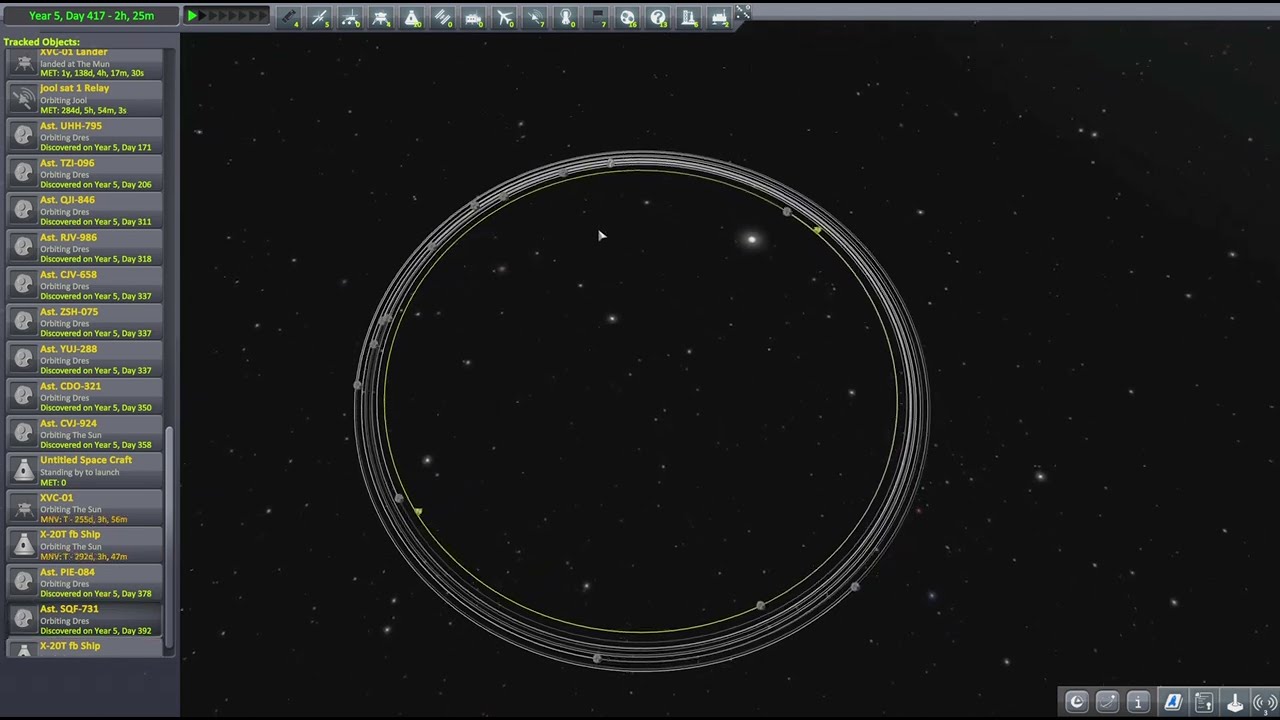Click the Flag filter showing 7

click(597, 17)
